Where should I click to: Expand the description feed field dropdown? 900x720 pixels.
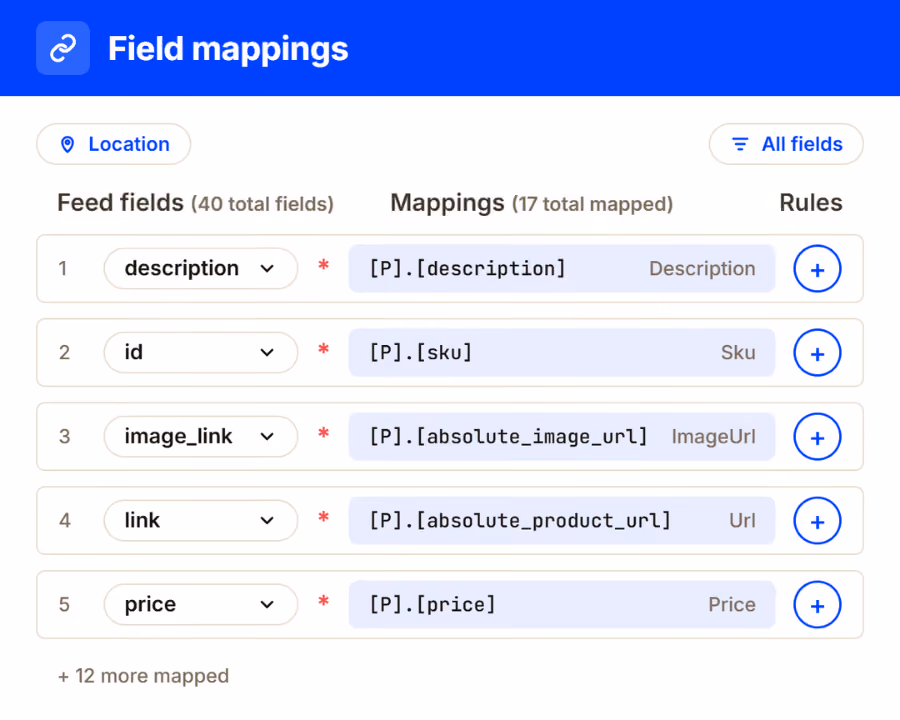pyautogui.click(x=201, y=269)
